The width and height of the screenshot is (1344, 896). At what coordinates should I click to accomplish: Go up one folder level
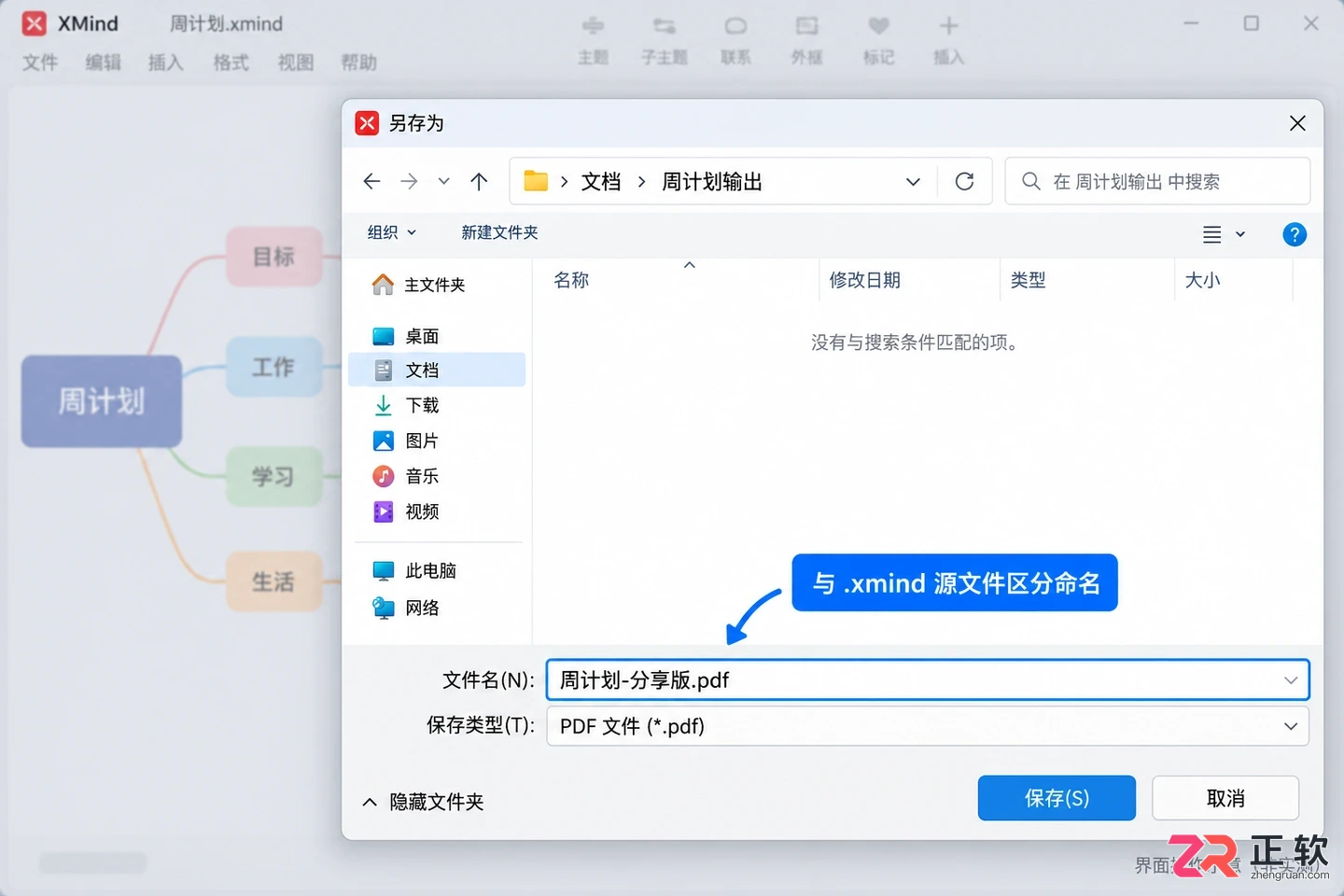(x=479, y=181)
